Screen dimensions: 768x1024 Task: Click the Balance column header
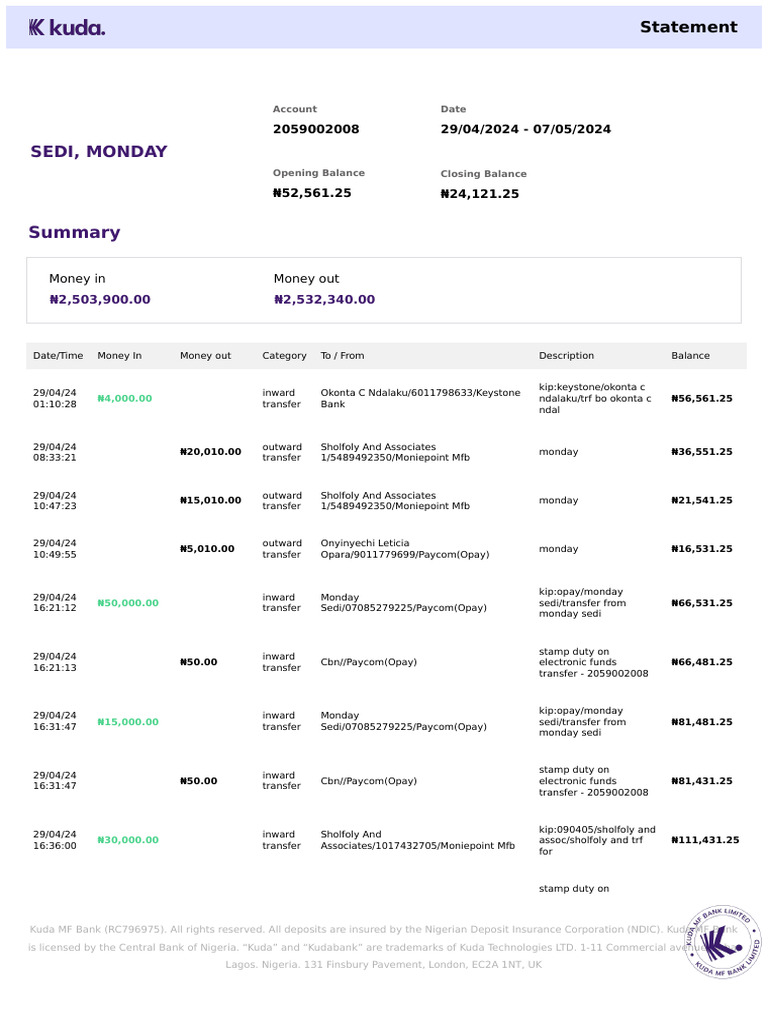click(x=690, y=356)
